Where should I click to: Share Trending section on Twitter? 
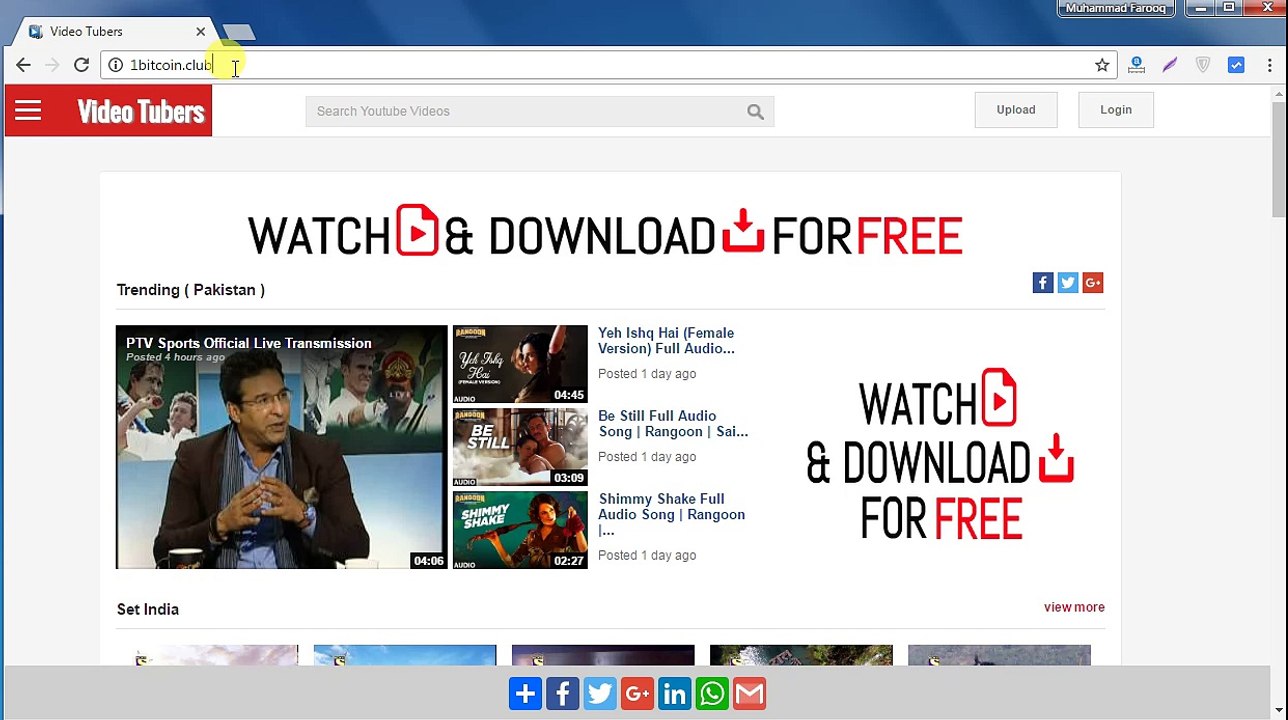click(1068, 283)
